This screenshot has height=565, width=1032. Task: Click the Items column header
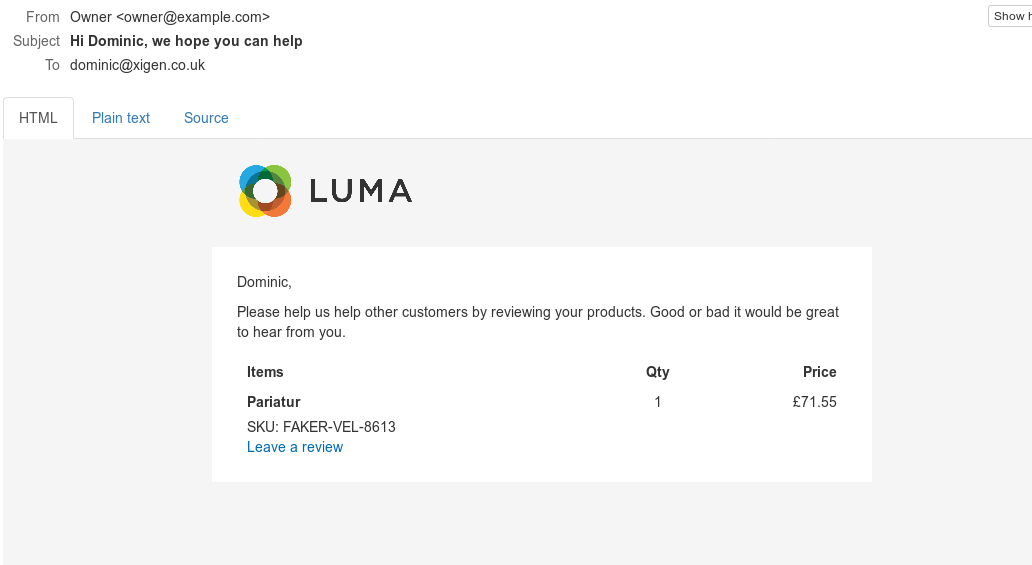click(265, 372)
